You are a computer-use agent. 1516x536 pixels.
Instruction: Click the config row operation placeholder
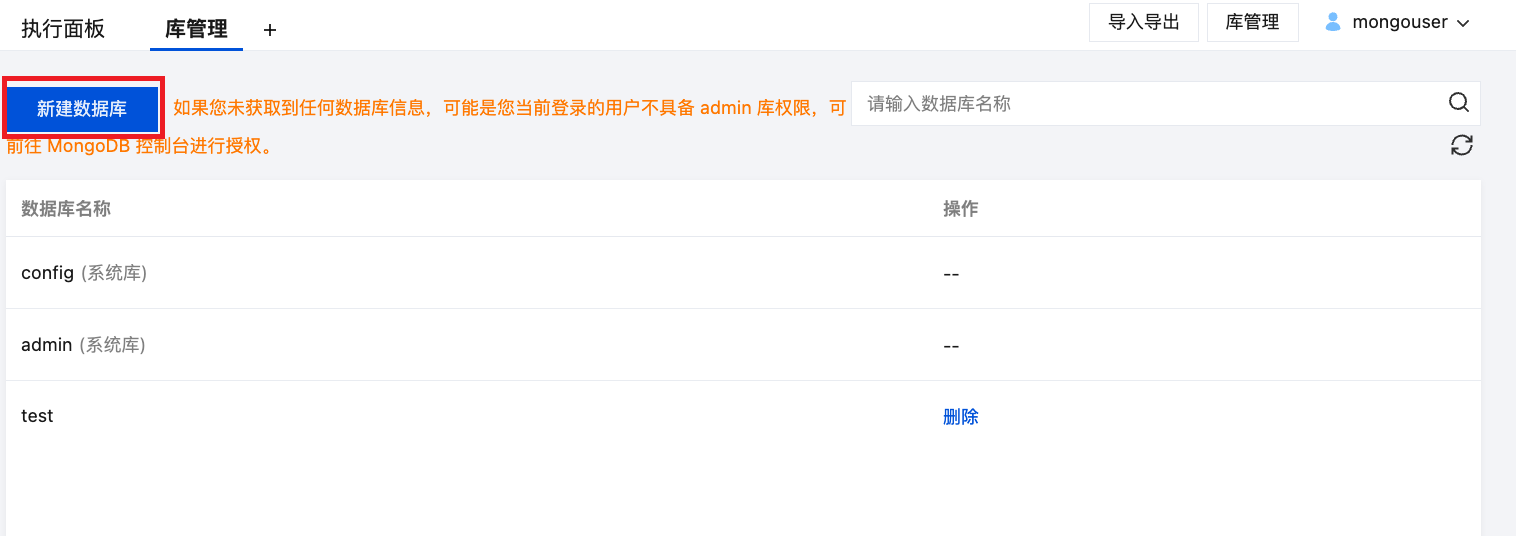pos(951,274)
